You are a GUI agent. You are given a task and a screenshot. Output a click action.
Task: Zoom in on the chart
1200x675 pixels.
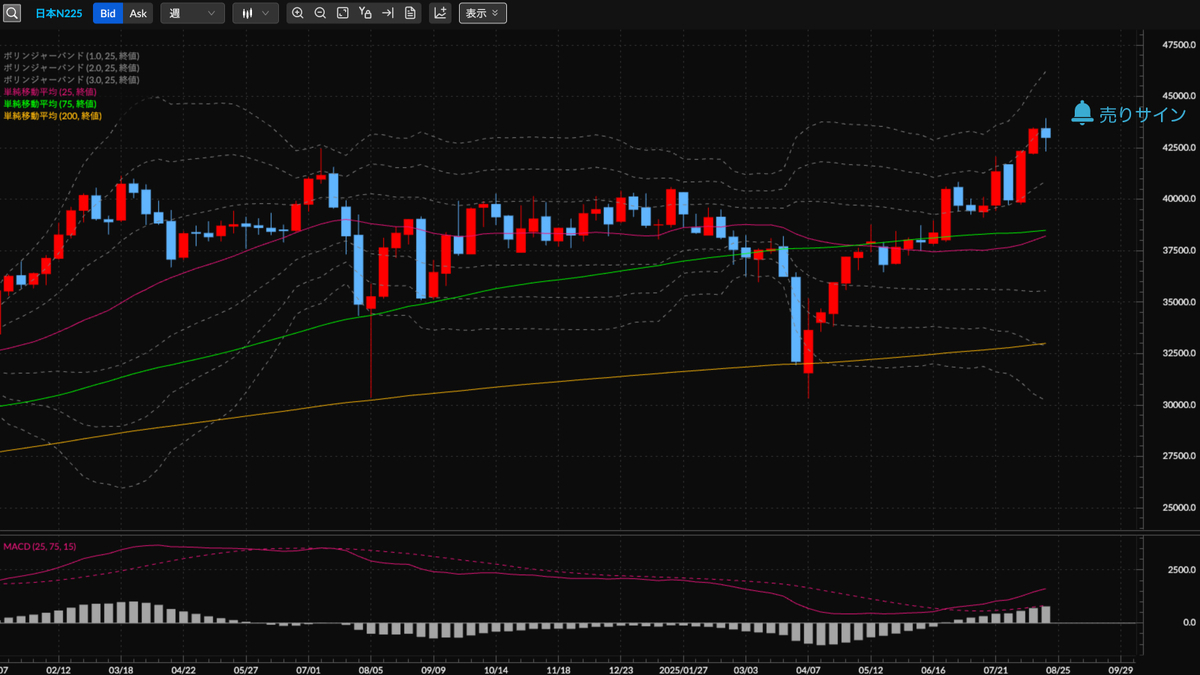coord(297,13)
